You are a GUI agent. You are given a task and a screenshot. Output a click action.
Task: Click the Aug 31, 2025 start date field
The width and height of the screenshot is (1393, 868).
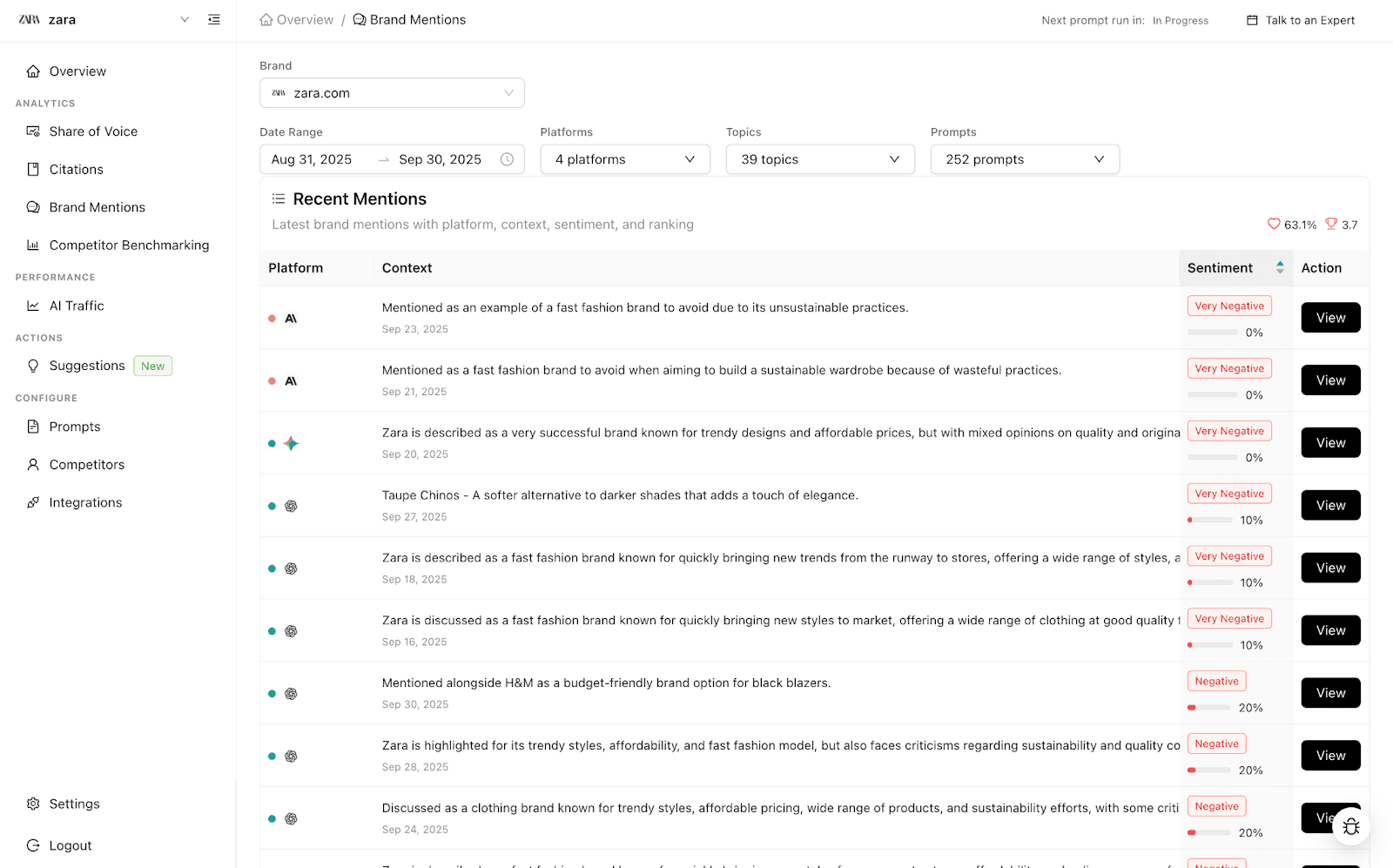(x=312, y=159)
